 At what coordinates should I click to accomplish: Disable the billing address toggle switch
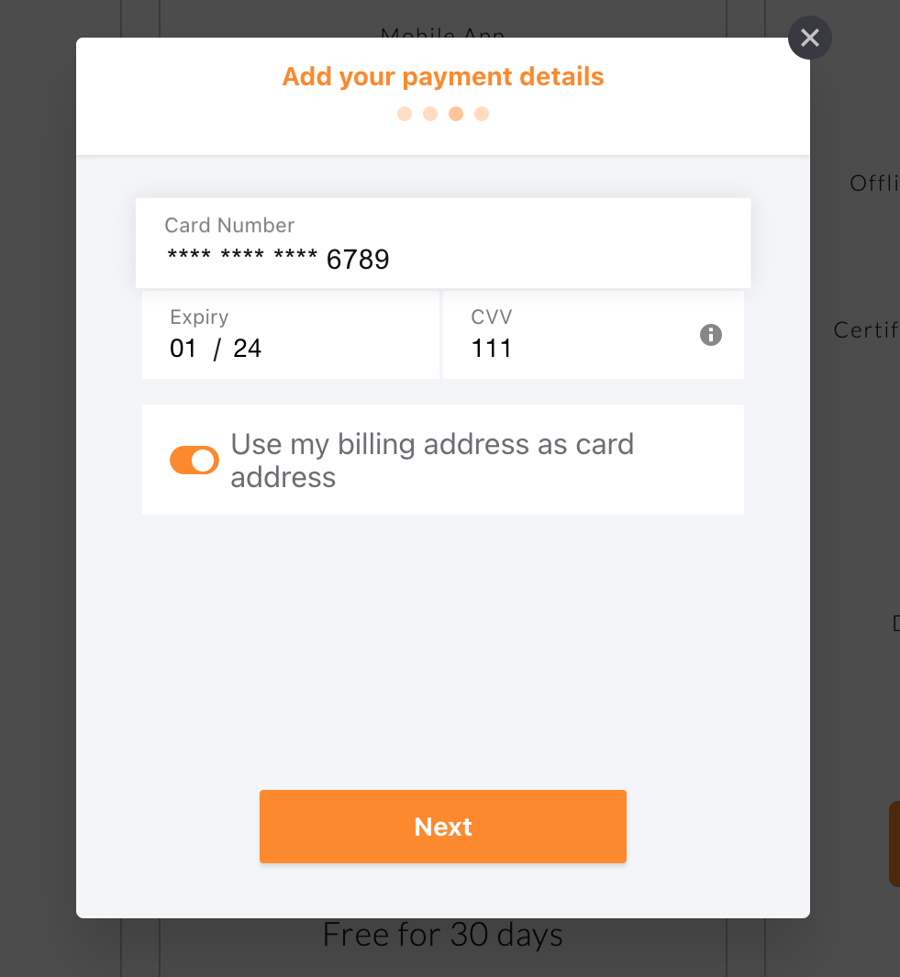click(194, 460)
